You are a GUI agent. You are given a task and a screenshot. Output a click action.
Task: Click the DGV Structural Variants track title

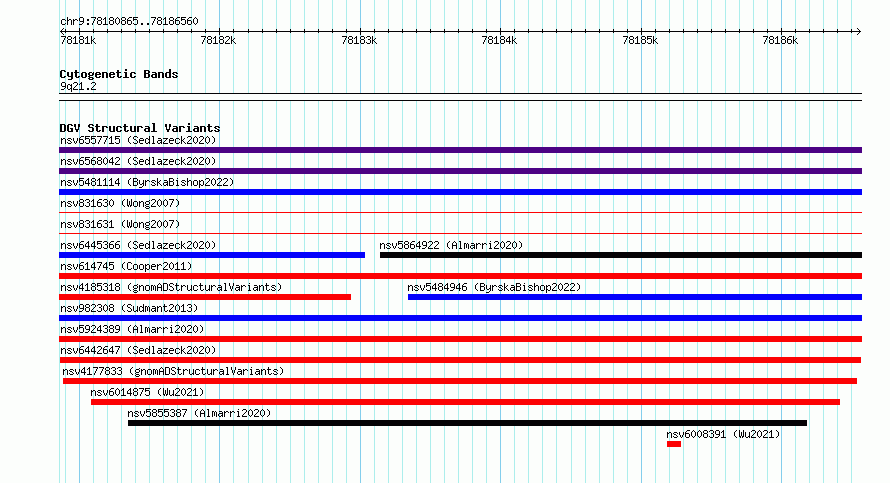[x=140, y=128]
